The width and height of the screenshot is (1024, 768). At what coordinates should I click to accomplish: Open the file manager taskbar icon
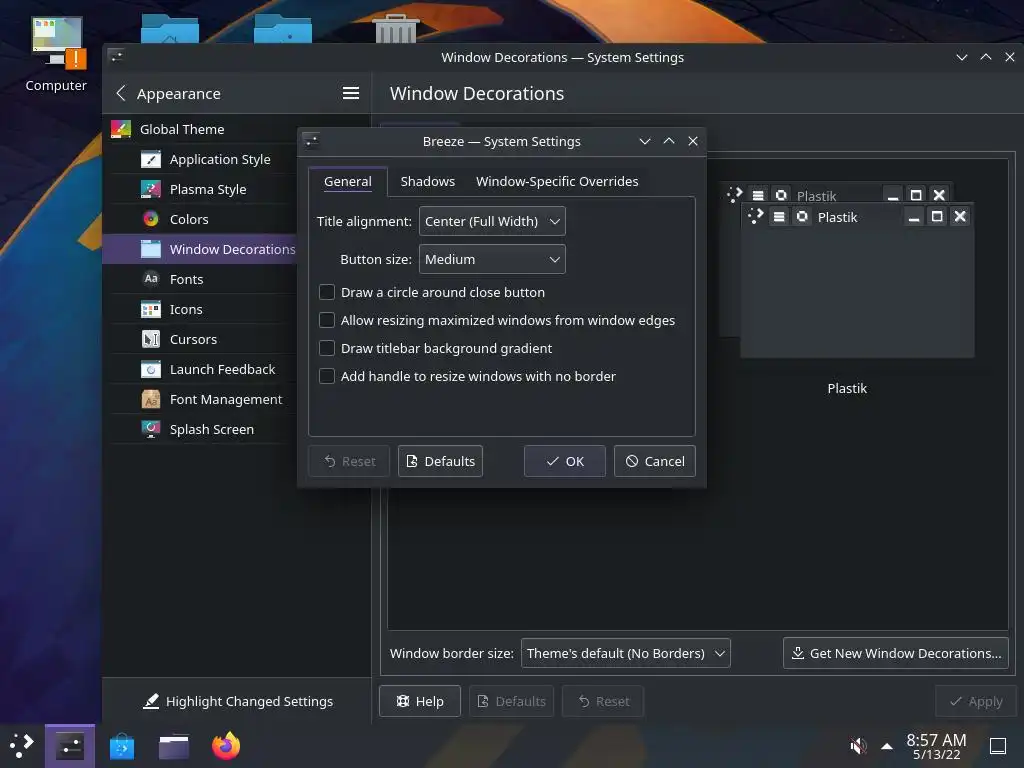[174, 746]
